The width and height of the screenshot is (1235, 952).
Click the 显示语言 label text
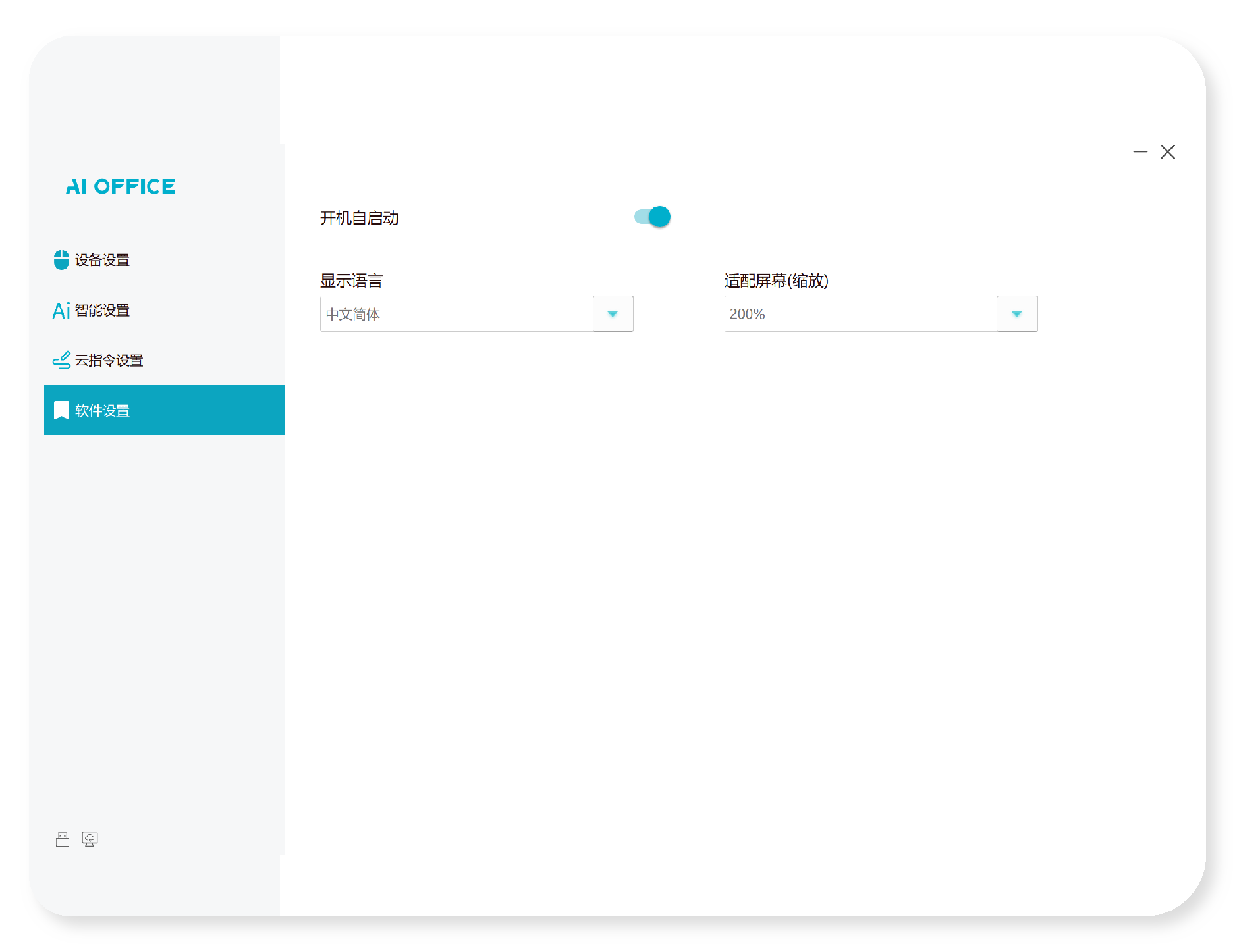pyautogui.click(x=351, y=281)
